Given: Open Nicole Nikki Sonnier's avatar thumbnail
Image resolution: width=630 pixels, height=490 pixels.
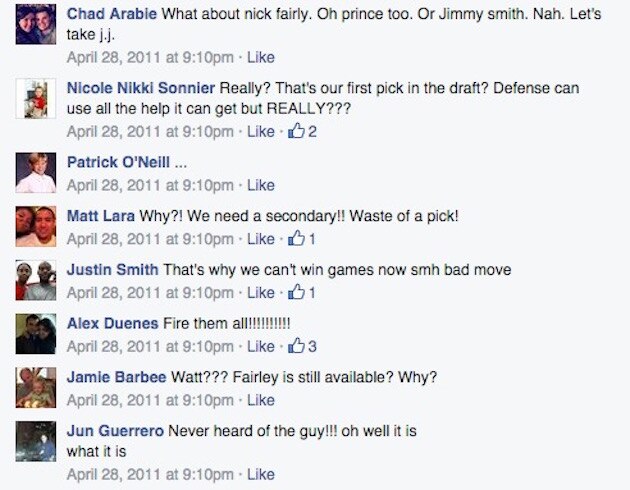Looking at the screenshot, I should 36,98.
